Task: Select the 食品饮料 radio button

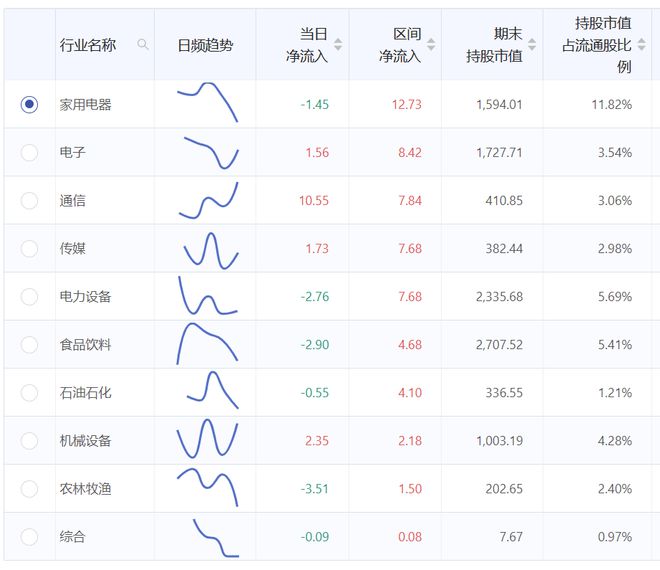Action: pyautogui.click(x=29, y=345)
